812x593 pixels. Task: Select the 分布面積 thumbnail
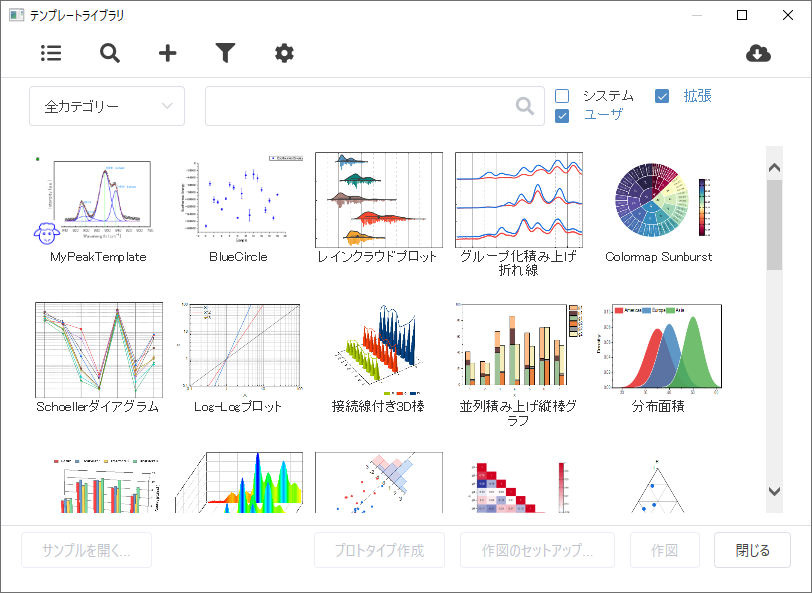click(659, 350)
